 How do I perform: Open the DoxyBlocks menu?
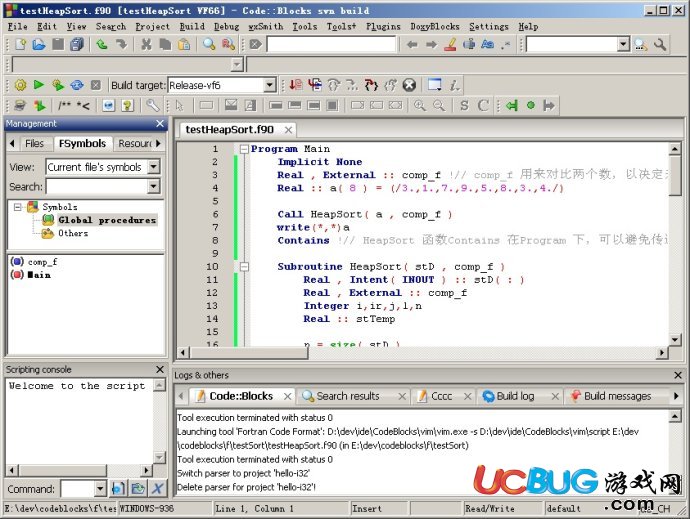point(435,27)
